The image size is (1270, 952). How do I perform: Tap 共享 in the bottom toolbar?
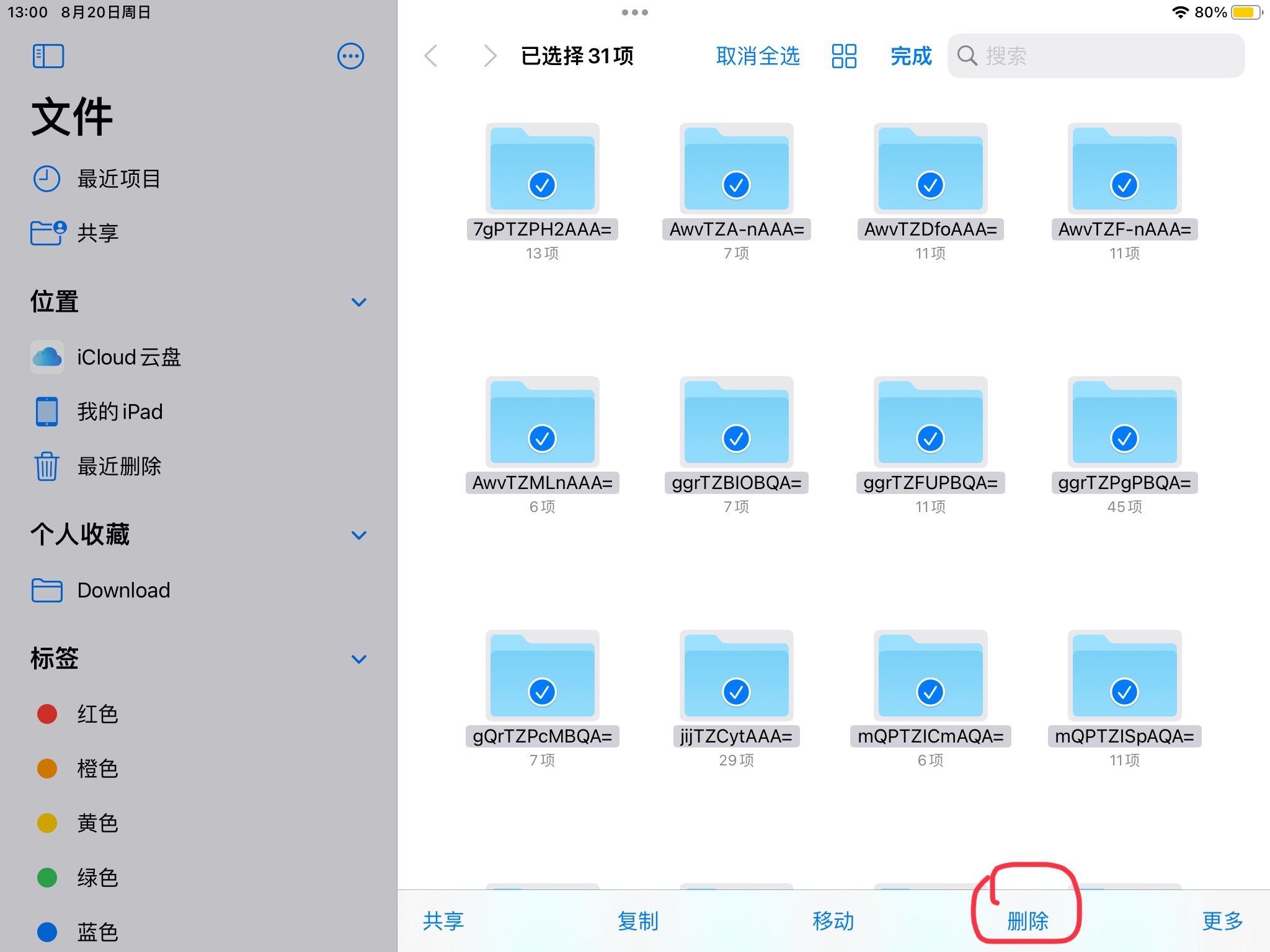[443, 921]
